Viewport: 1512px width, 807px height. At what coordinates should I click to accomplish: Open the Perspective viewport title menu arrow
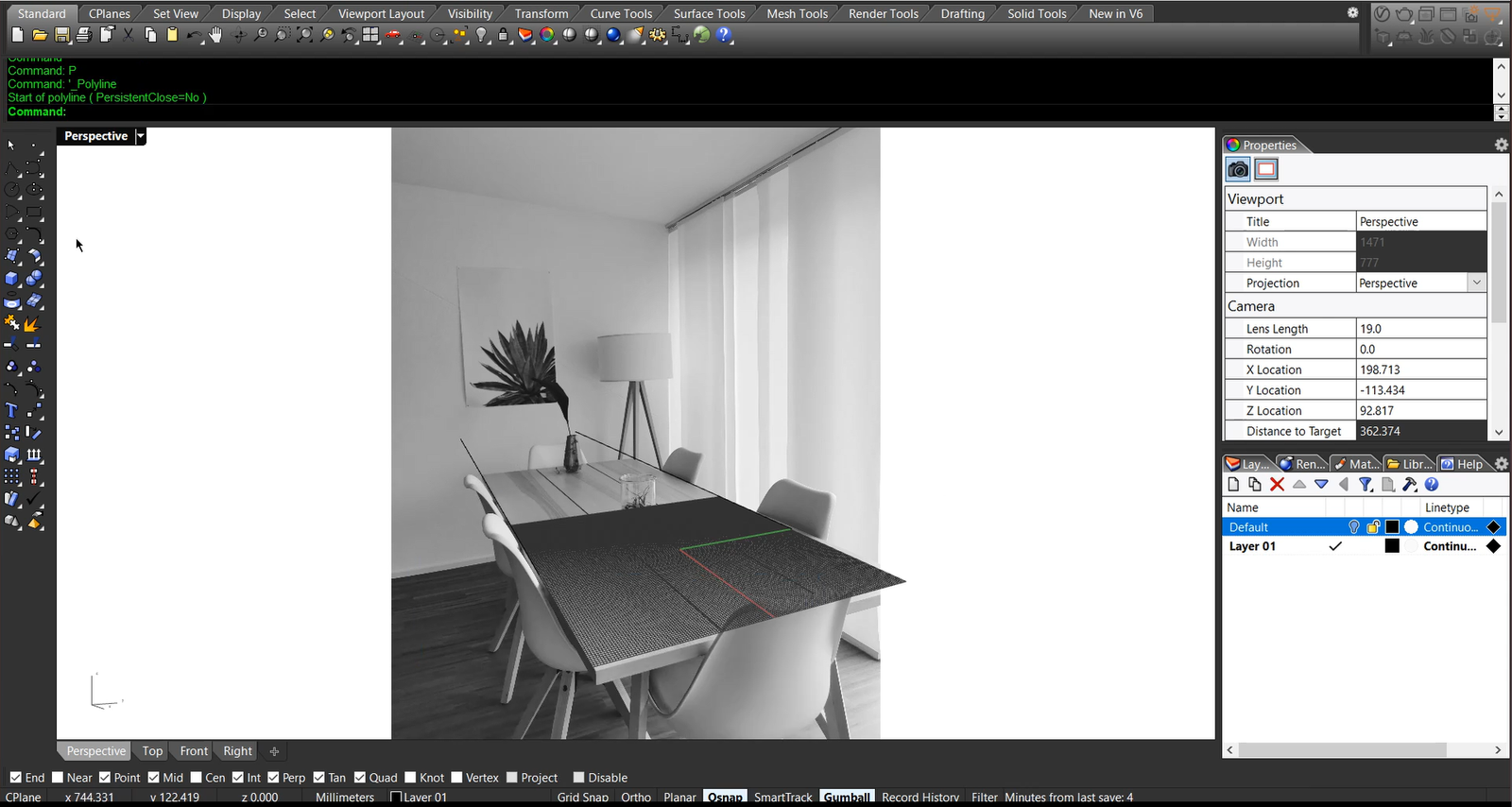pyautogui.click(x=141, y=136)
